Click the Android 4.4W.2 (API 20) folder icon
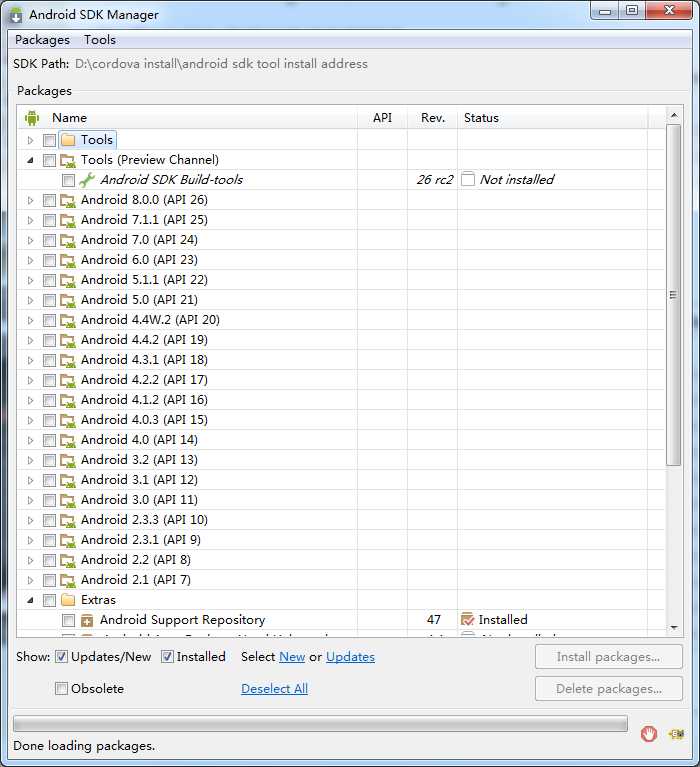This screenshot has width=700, height=767. tap(68, 321)
